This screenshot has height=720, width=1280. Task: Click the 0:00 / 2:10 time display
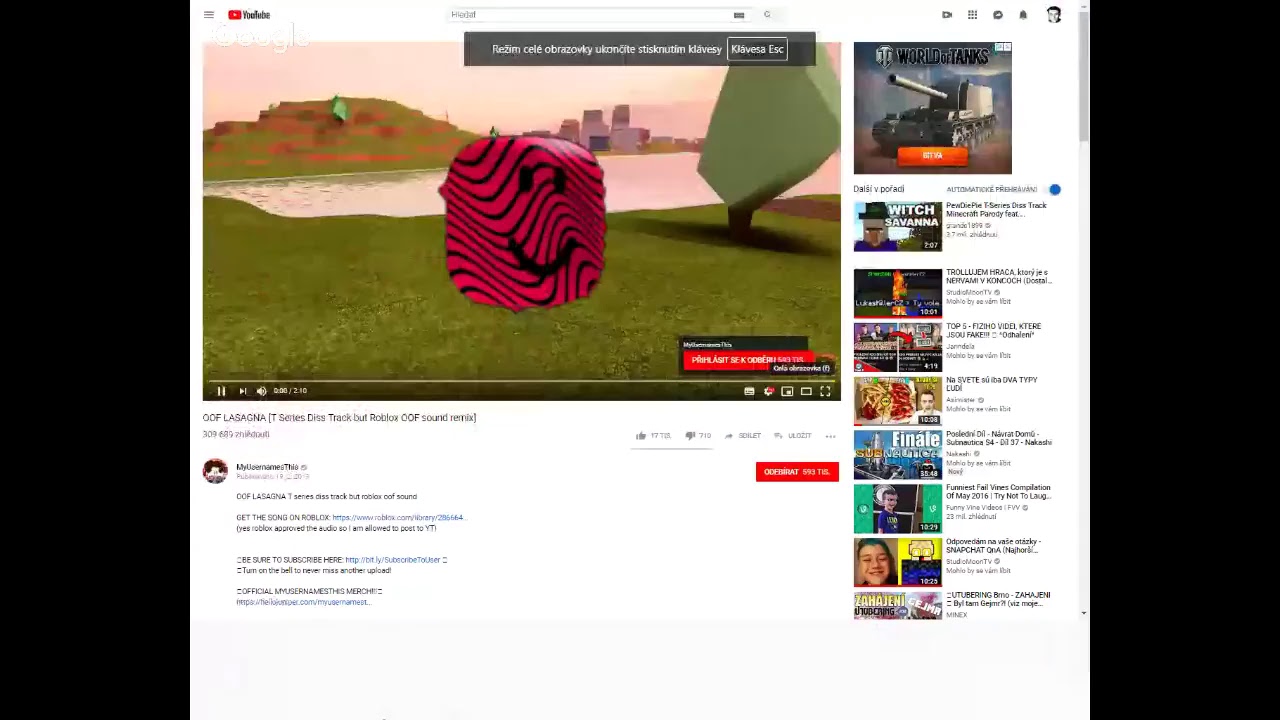pyautogui.click(x=290, y=391)
